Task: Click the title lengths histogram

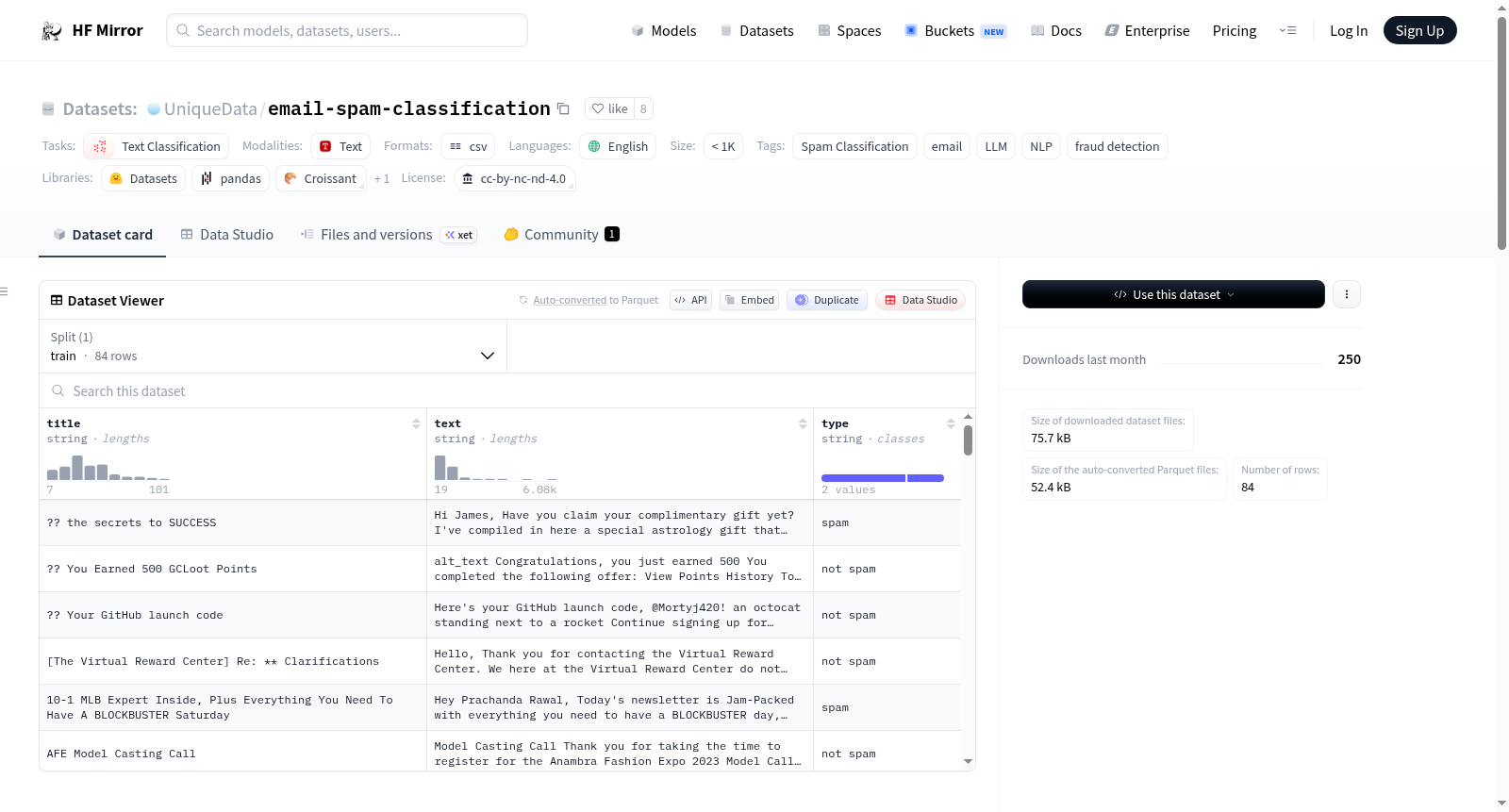Action: click(x=108, y=468)
